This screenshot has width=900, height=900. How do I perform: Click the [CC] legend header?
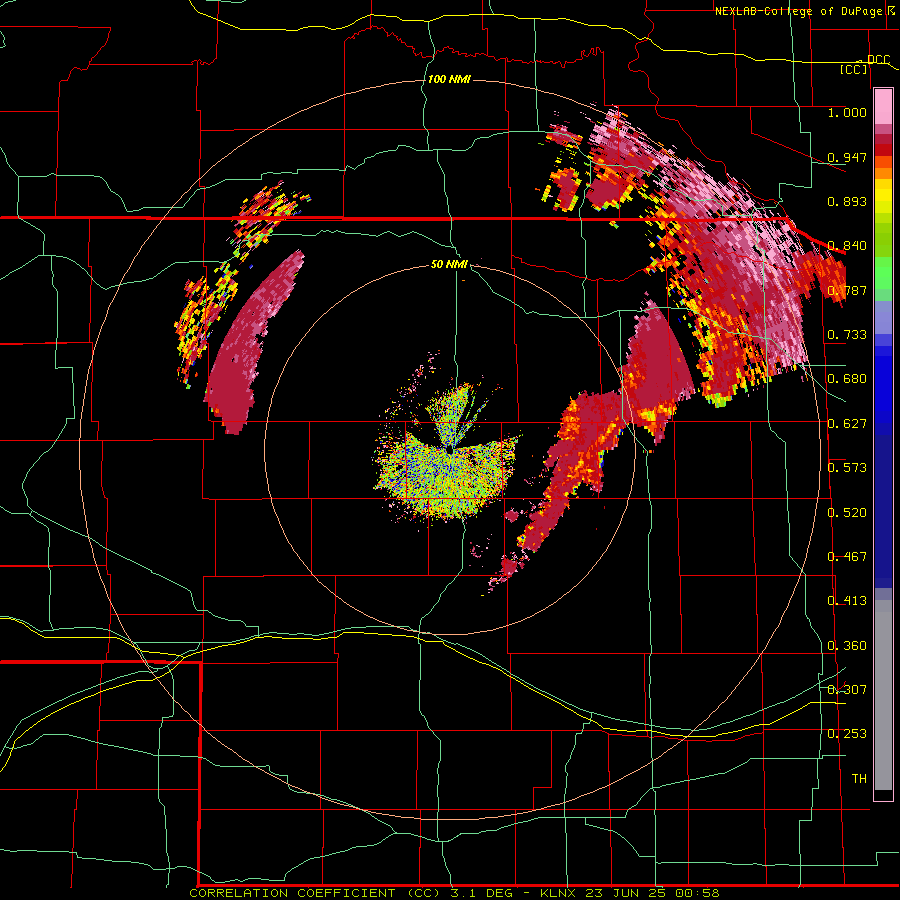[854, 69]
